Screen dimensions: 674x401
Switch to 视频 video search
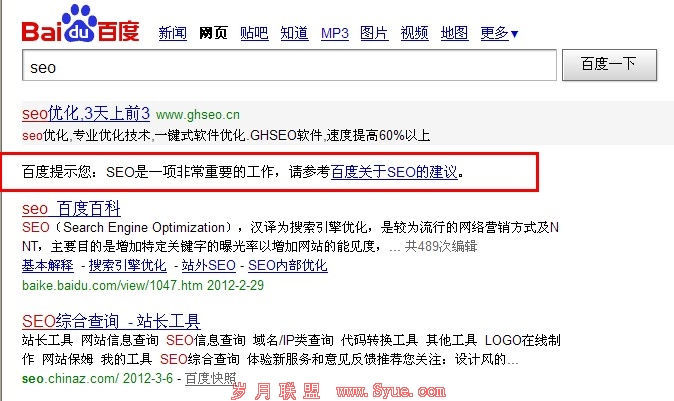[x=414, y=34]
